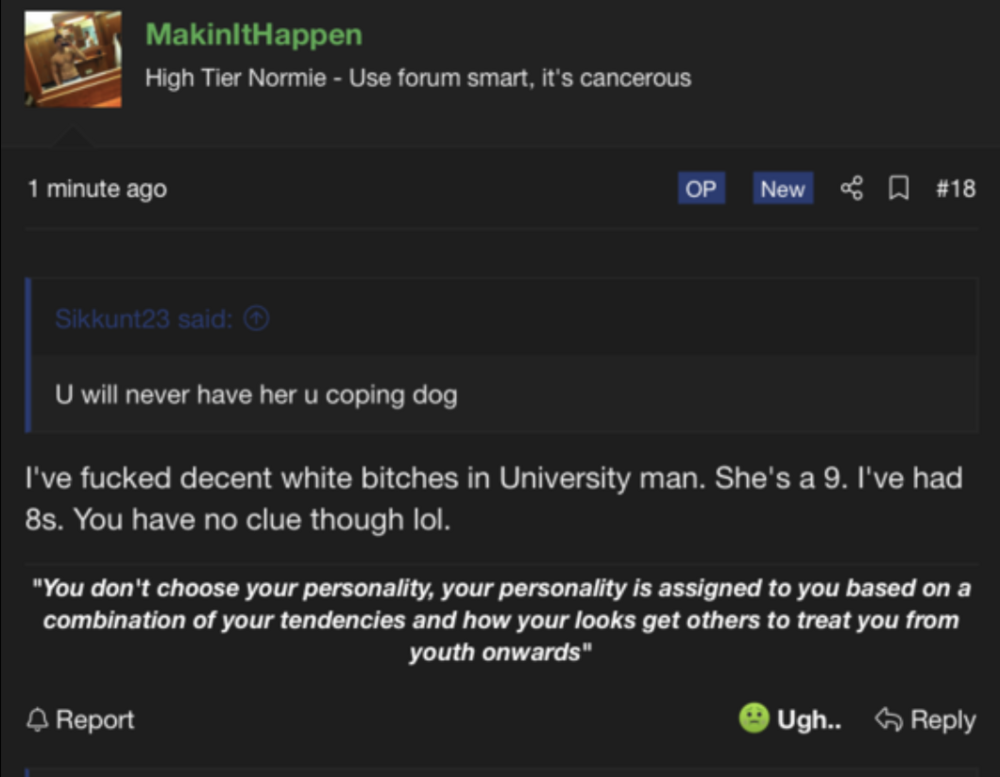The image size is (1000, 777).
Task: Click the OP badge
Action: [x=701, y=188]
